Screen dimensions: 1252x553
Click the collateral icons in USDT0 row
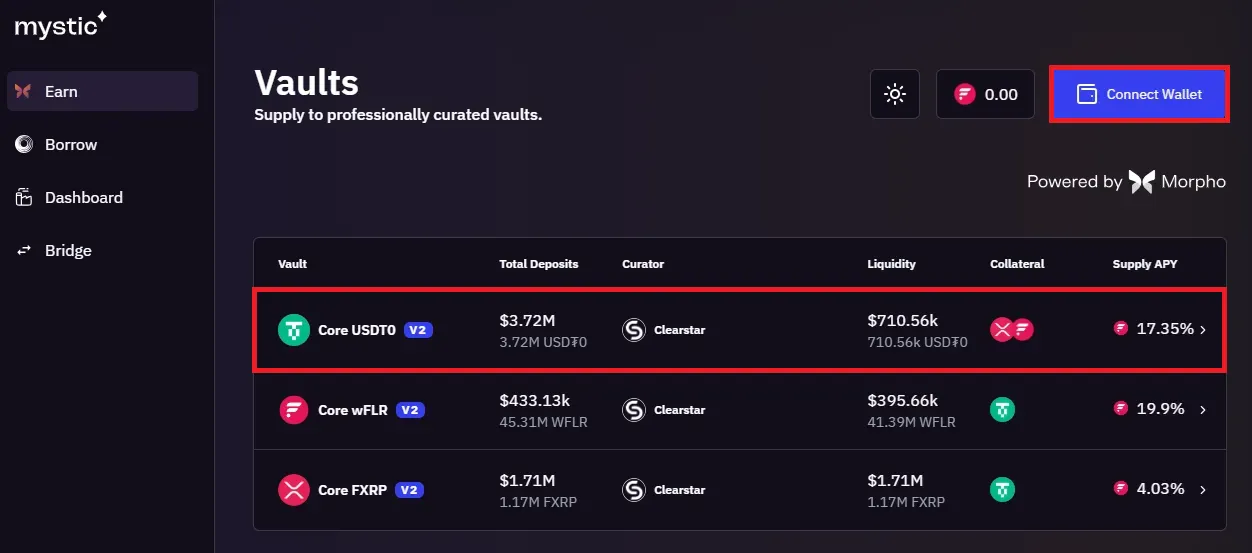[x=1011, y=329]
